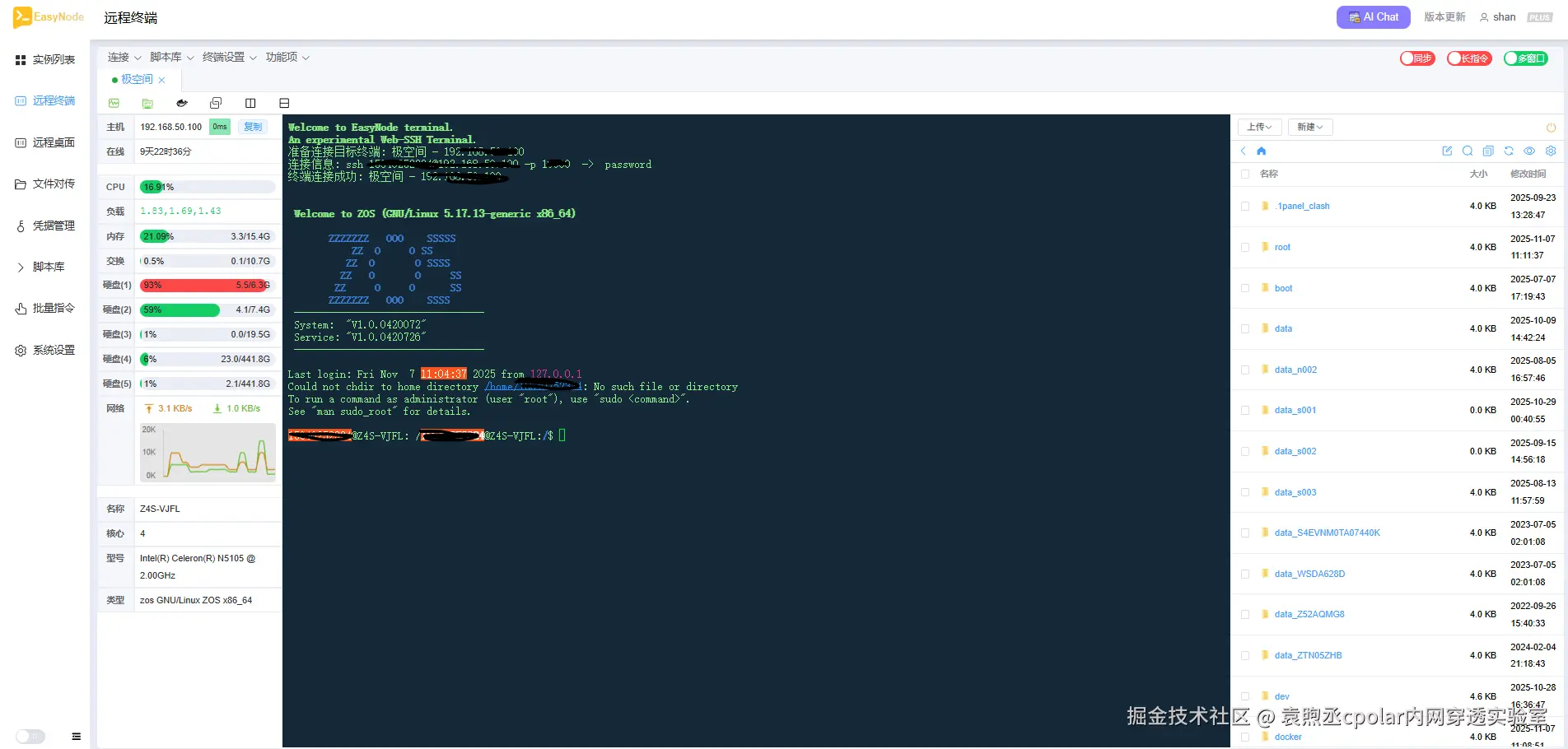Open 远程终端 in the sidebar
This screenshot has width=1568, height=749.
click(x=45, y=100)
